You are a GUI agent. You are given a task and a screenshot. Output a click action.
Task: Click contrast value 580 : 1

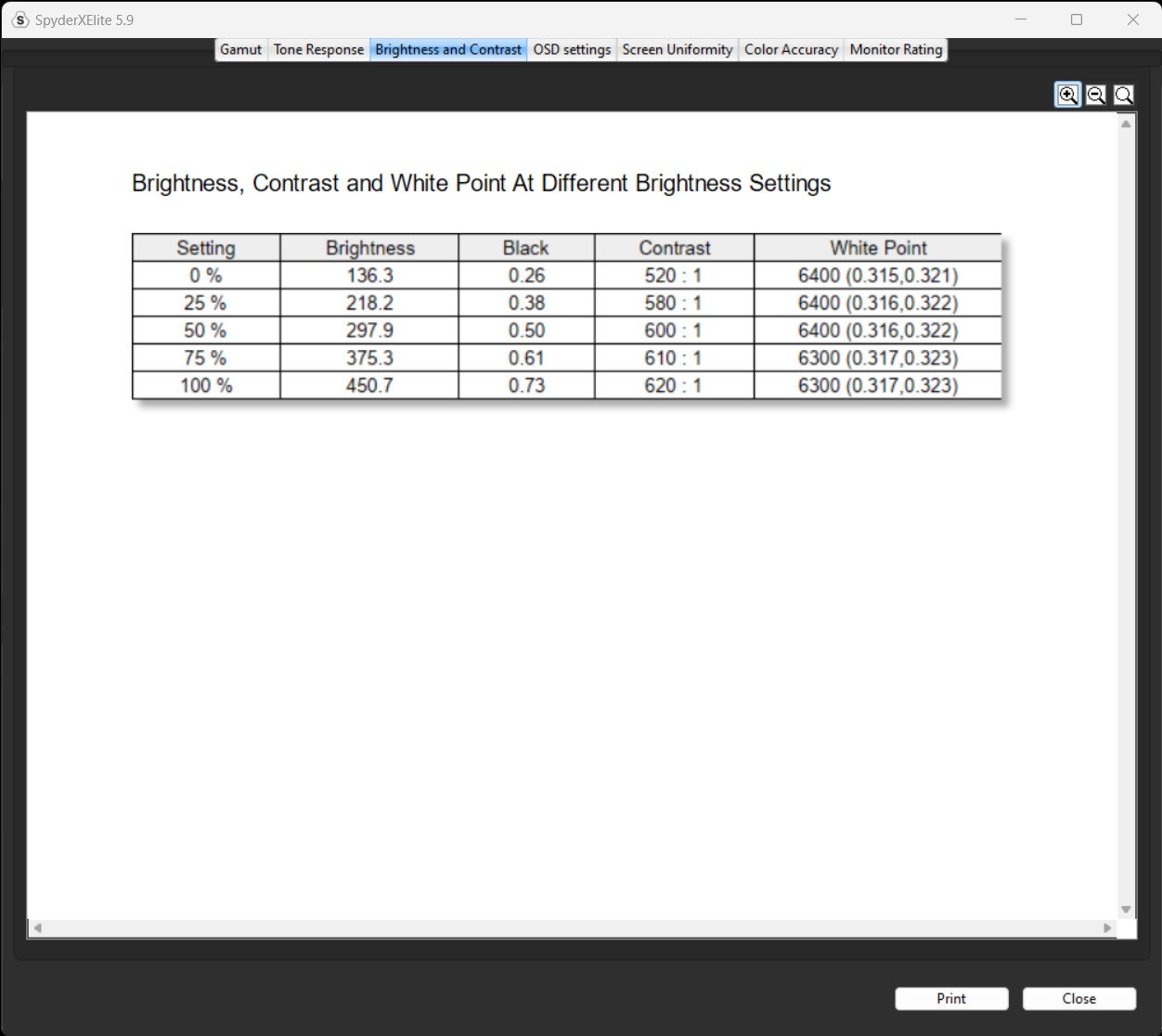click(674, 303)
